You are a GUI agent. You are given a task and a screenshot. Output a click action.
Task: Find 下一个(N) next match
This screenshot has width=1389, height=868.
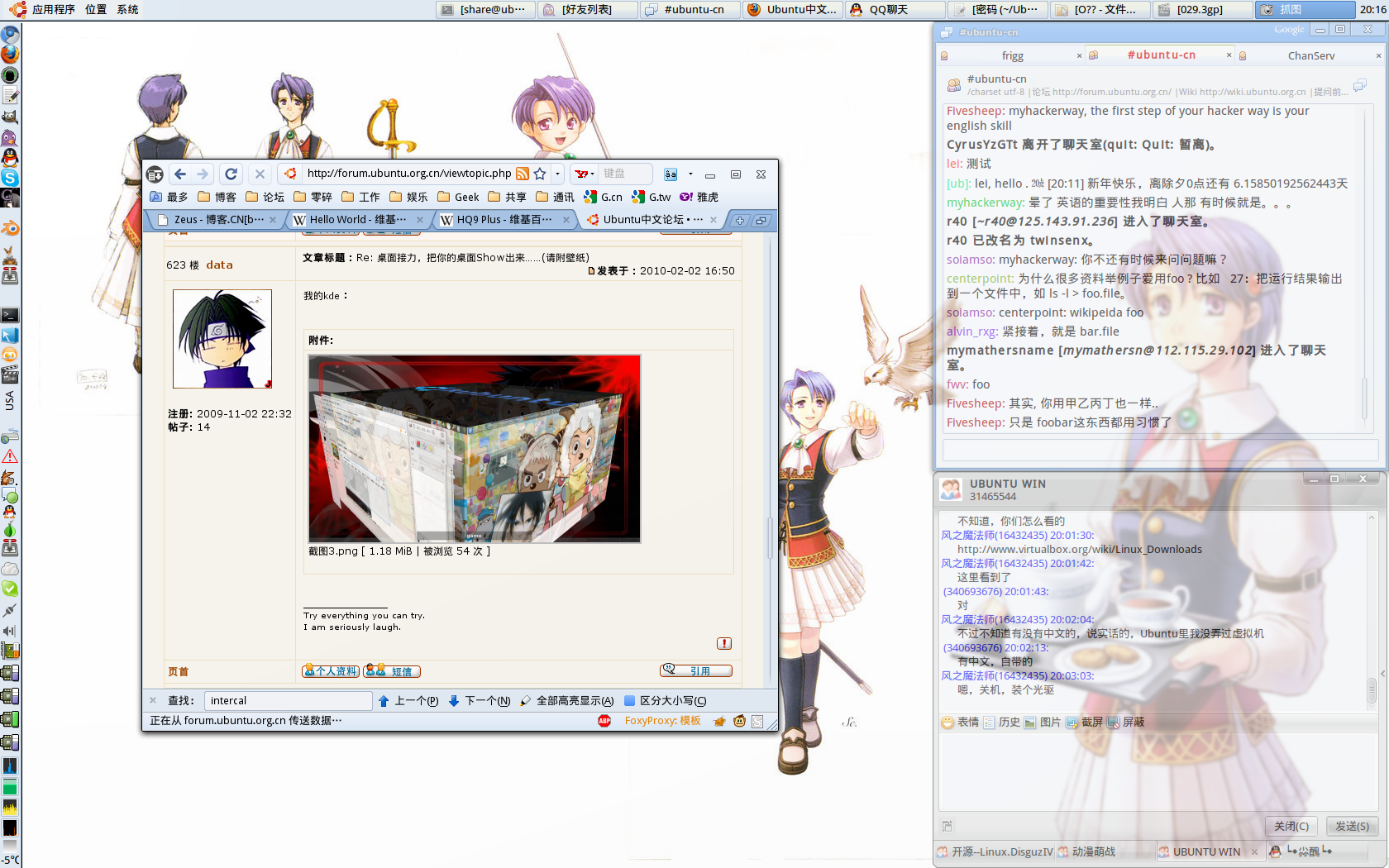[x=480, y=701]
